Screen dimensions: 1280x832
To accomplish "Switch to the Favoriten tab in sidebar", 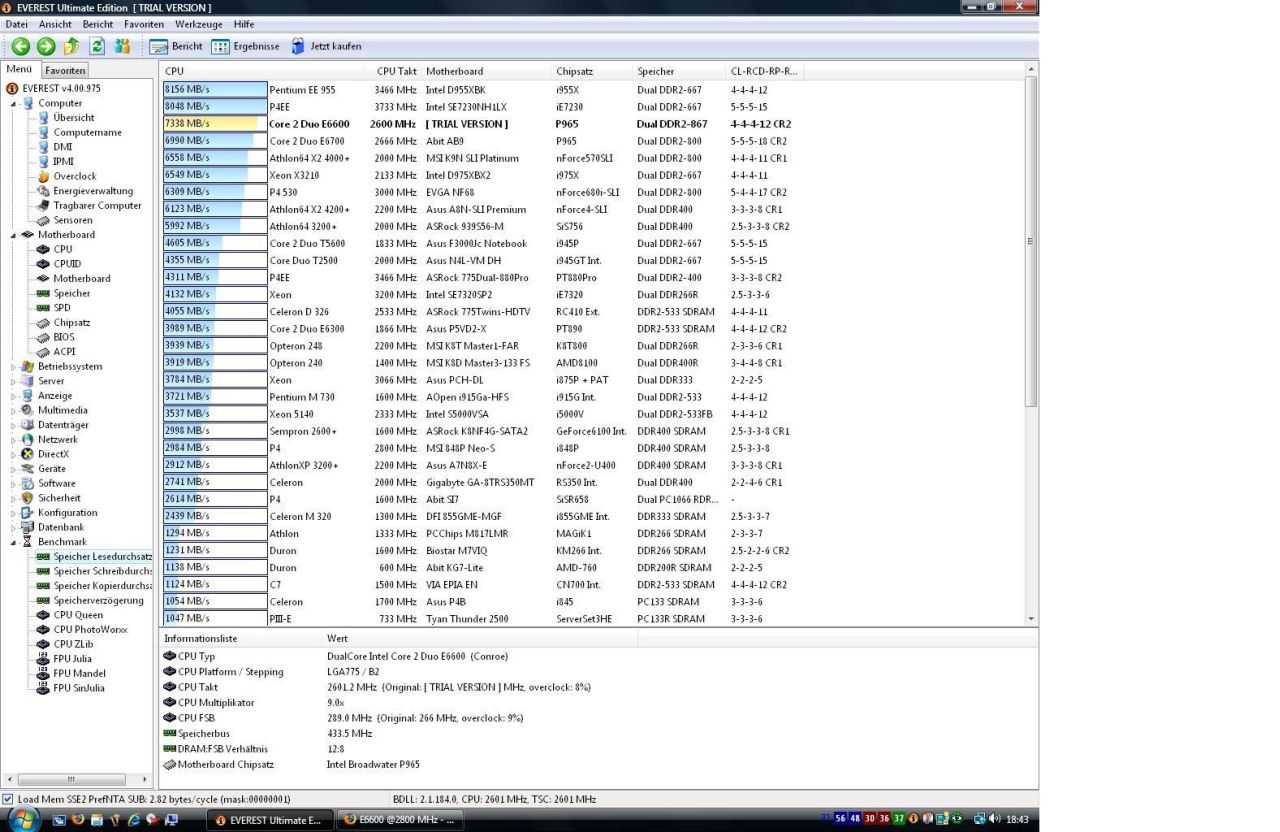I will [65, 71].
